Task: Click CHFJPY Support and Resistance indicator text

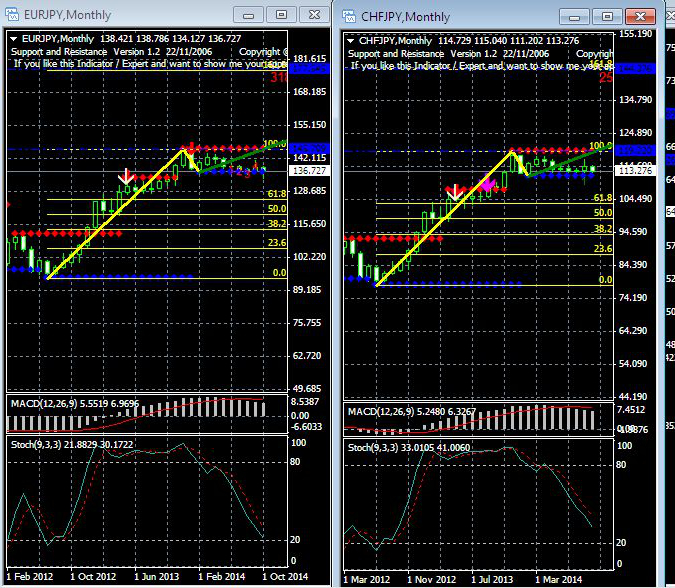Action: [396, 54]
